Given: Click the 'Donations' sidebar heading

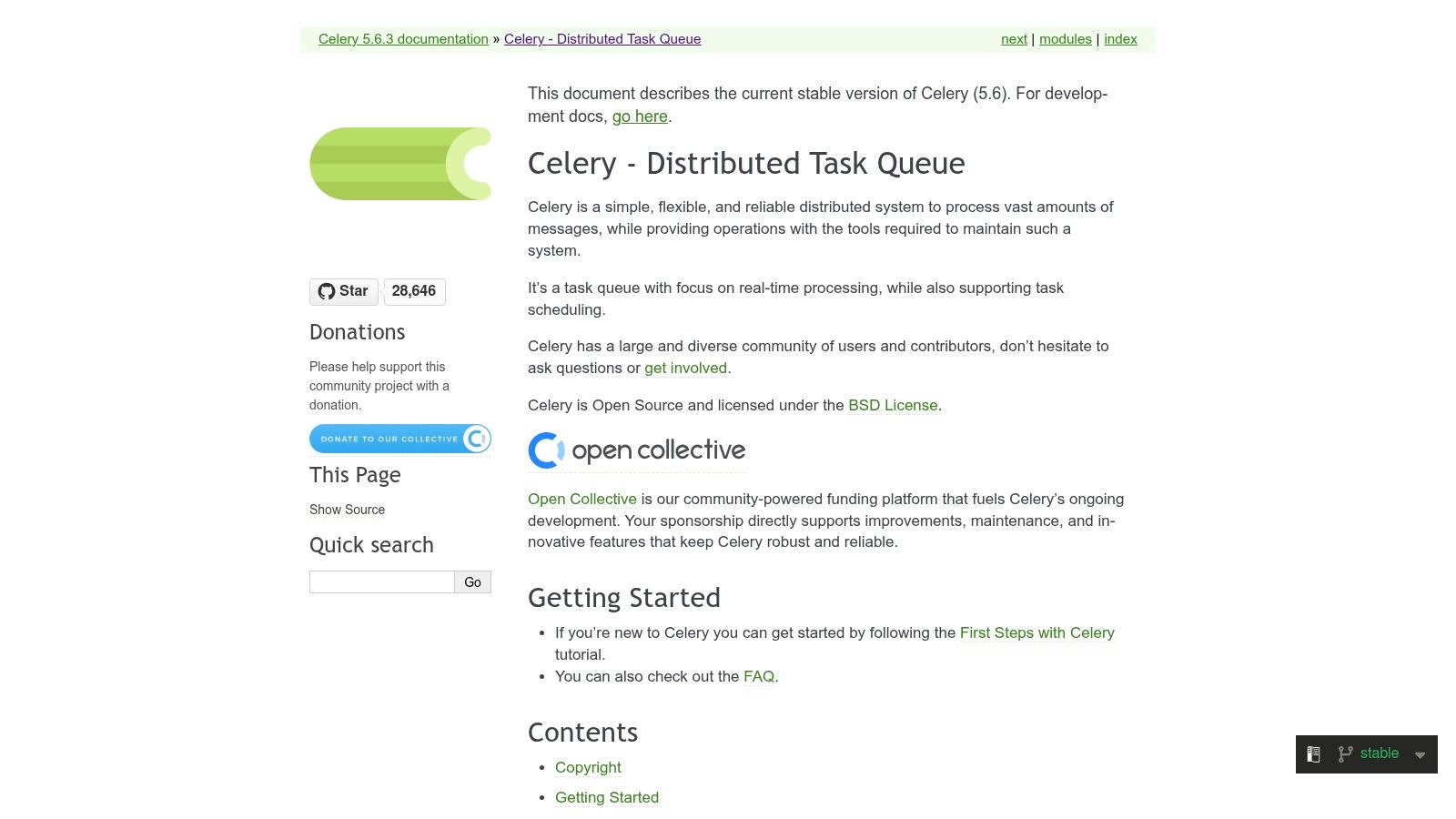Looking at the screenshot, I should tap(357, 332).
